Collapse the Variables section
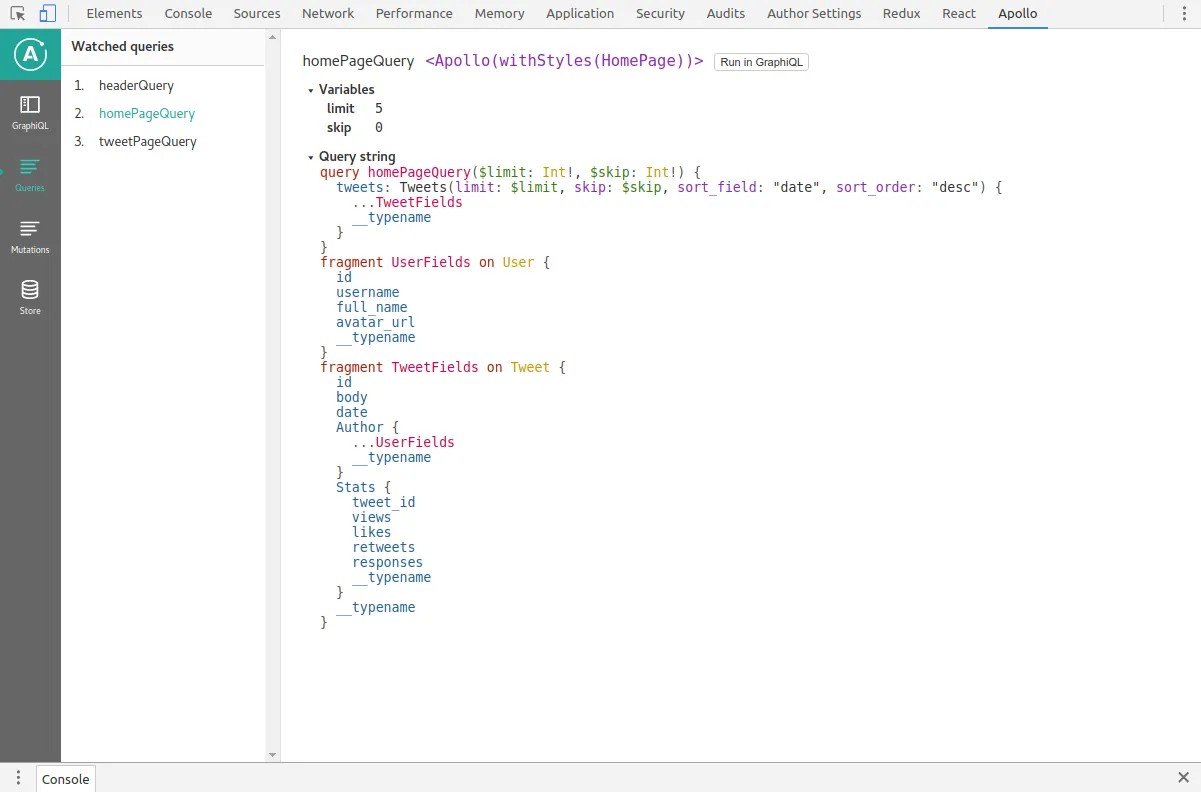The height and width of the screenshot is (792, 1201). point(311,90)
